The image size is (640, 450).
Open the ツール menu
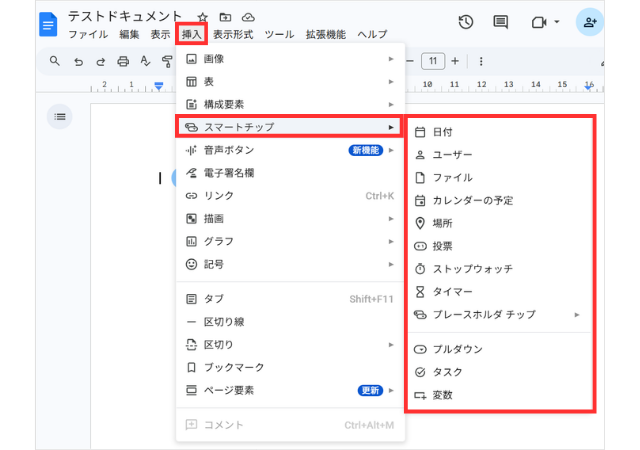pos(279,34)
